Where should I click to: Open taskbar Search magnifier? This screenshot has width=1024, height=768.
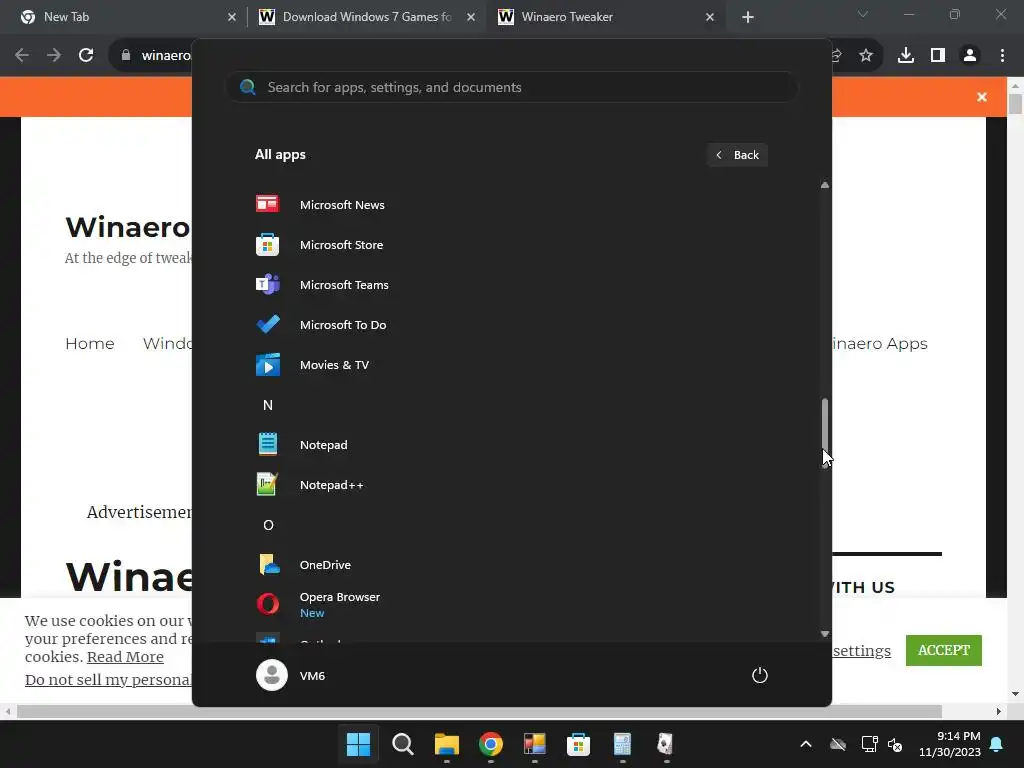pos(402,744)
